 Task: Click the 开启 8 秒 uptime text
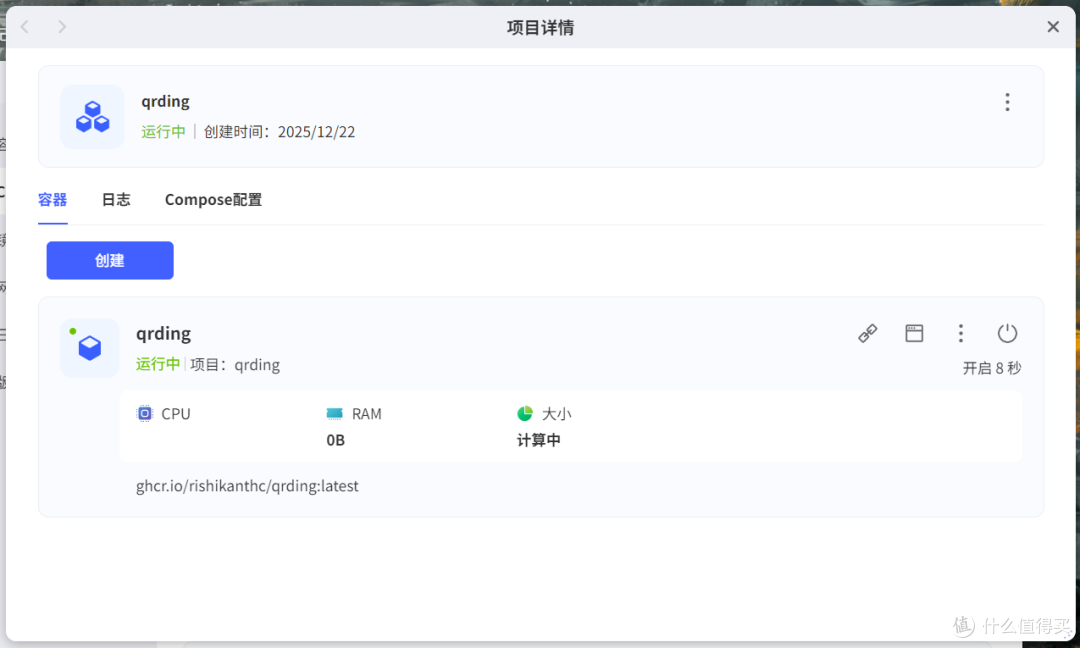[x=992, y=368]
